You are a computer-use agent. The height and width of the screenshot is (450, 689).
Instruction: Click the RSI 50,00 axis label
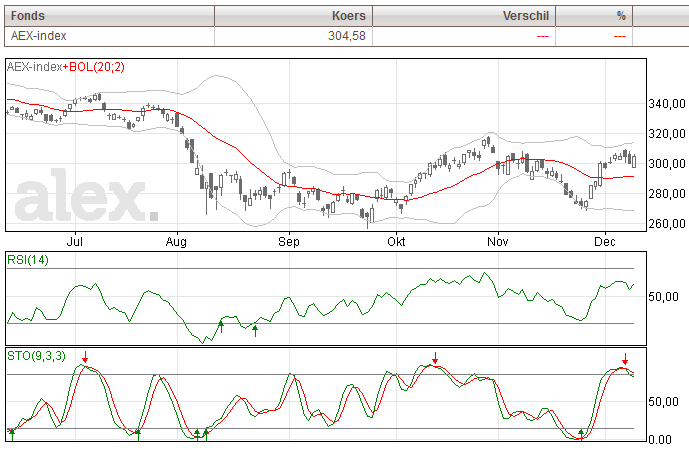click(664, 297)
